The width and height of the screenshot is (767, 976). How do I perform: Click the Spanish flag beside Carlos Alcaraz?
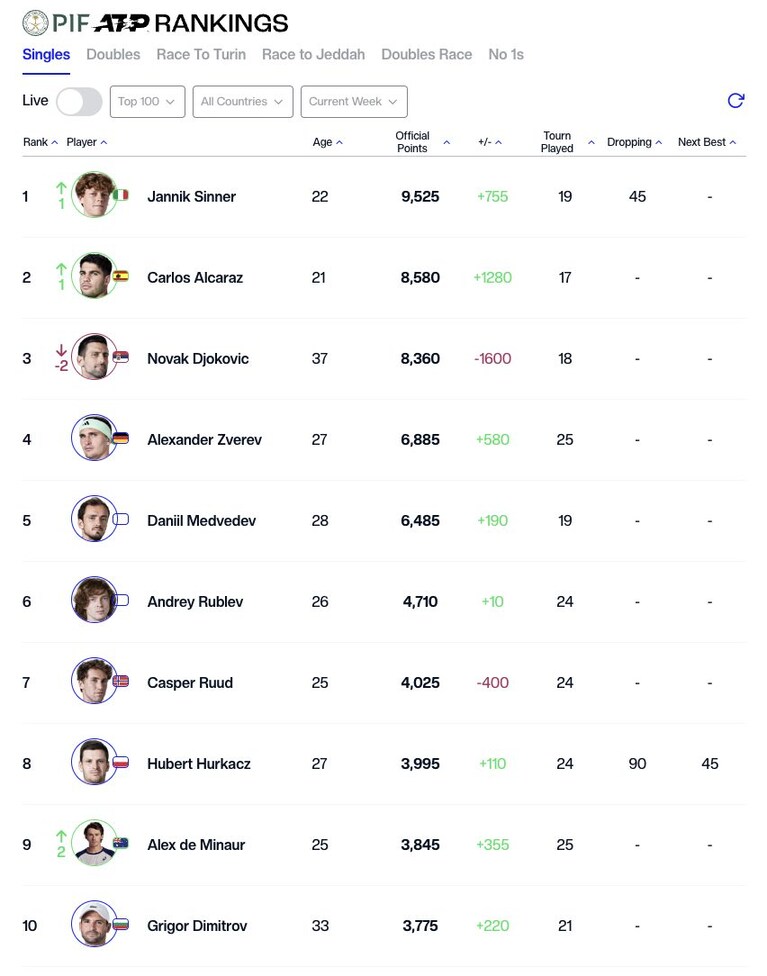tap(121, 276)
